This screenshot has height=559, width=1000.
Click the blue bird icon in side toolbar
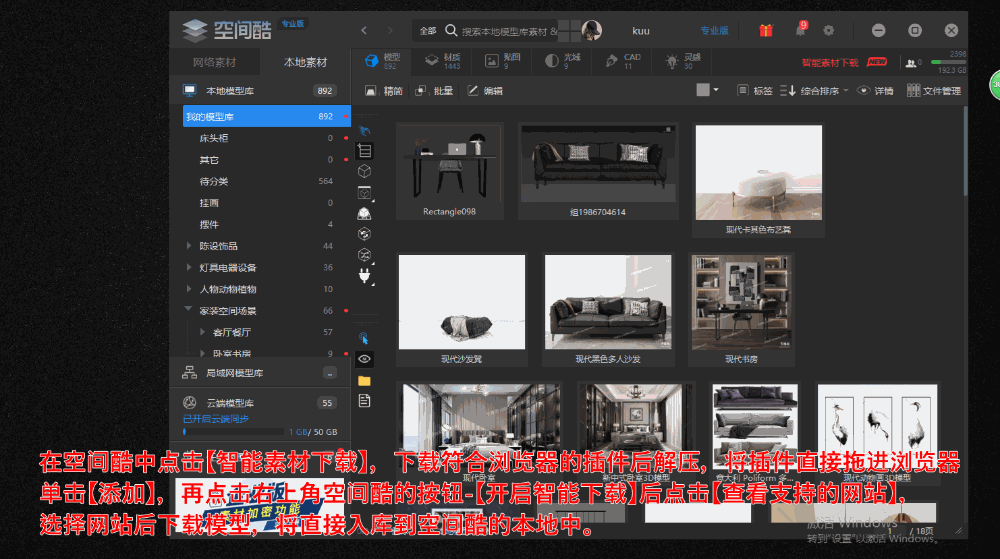pyautogui.click(x=364, y=130)
